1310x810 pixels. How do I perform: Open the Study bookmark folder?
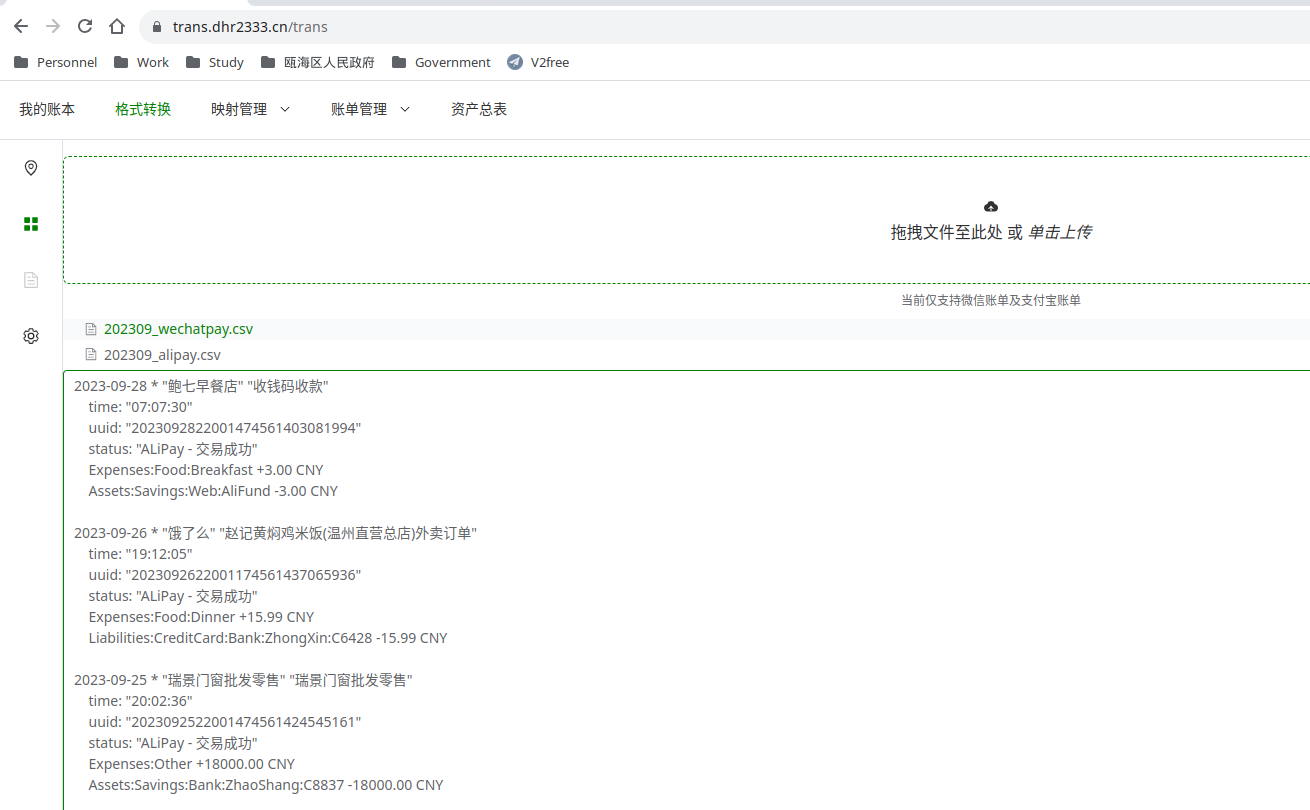click(x=214, y=62)
